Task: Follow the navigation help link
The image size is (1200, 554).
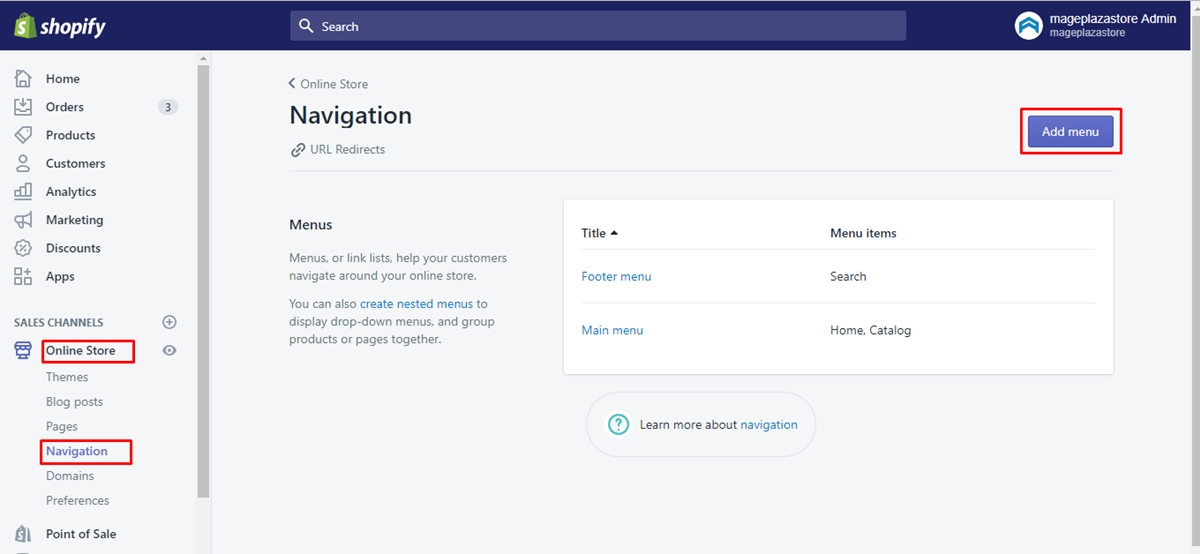Action: pos(769,425)
